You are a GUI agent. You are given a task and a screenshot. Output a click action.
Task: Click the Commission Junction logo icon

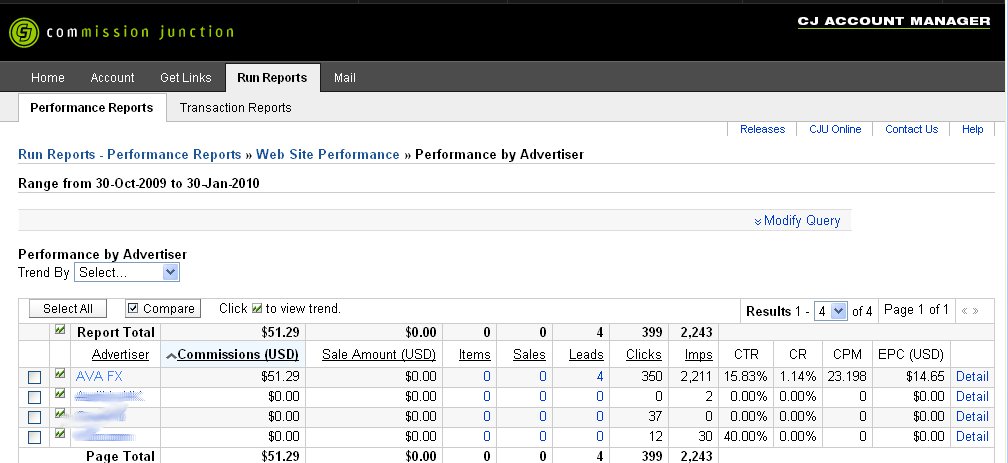24,32
